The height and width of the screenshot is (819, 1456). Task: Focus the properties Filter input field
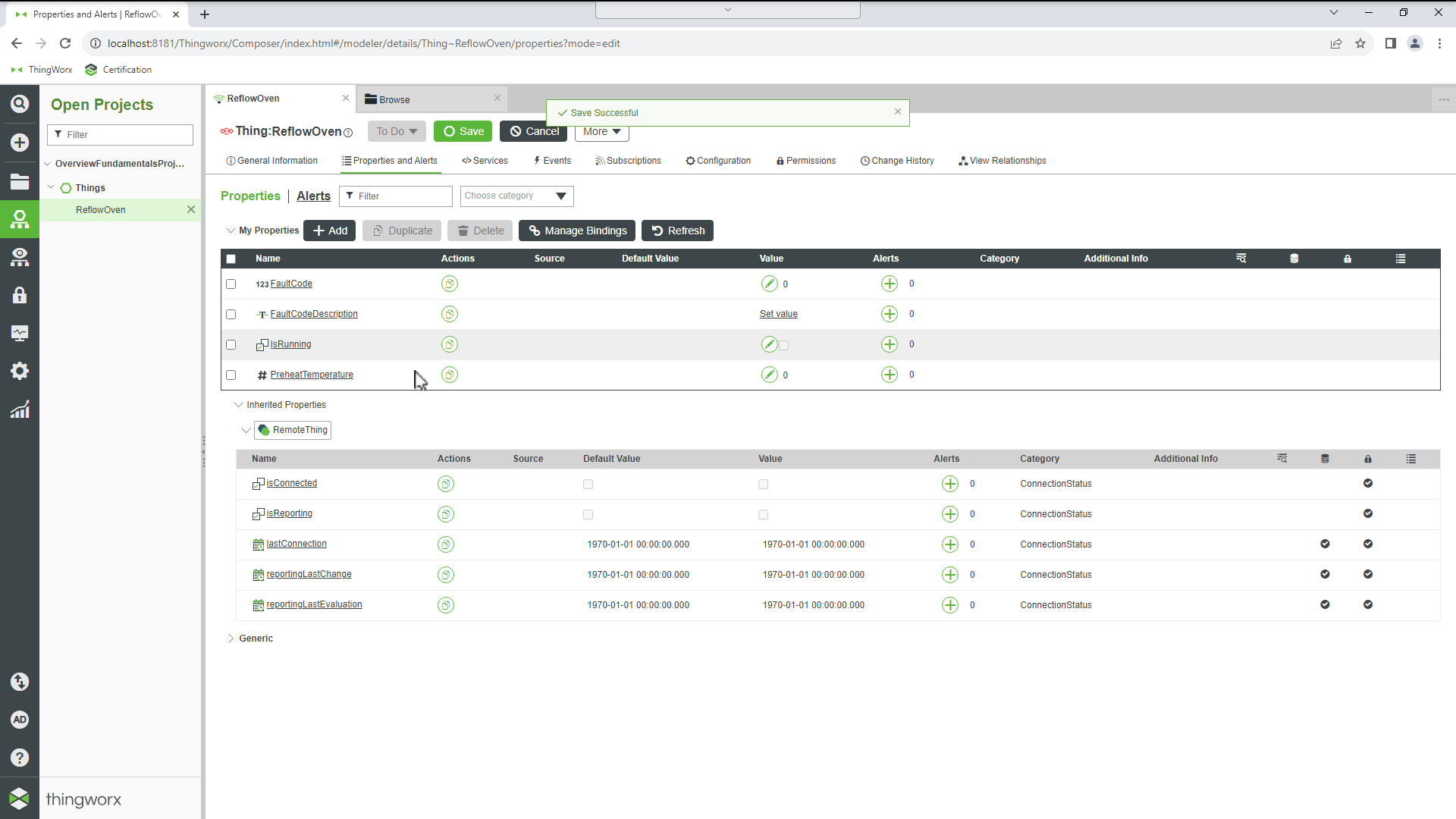(x=396, y=196)
